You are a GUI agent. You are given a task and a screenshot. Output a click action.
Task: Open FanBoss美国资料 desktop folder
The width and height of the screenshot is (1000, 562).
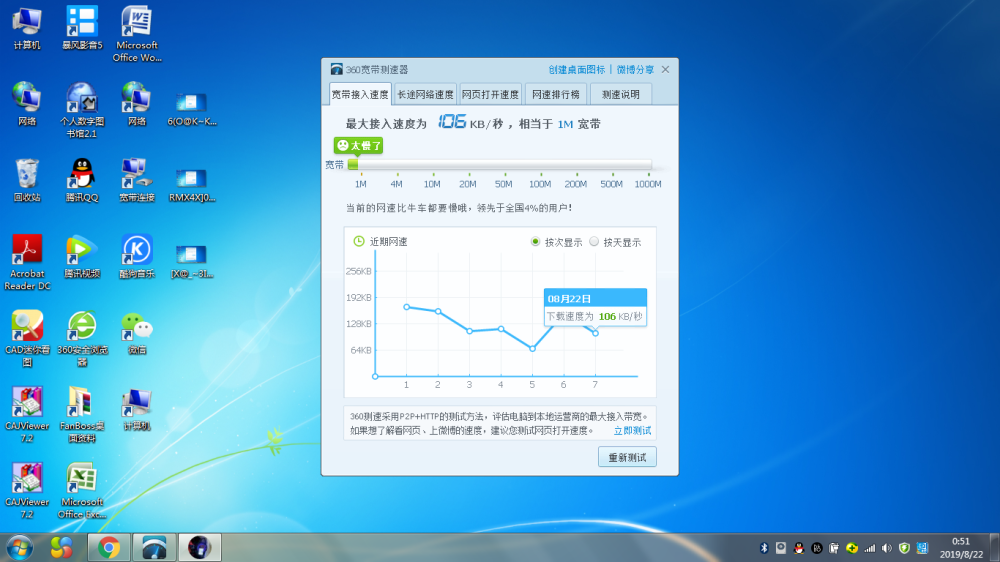82,415
